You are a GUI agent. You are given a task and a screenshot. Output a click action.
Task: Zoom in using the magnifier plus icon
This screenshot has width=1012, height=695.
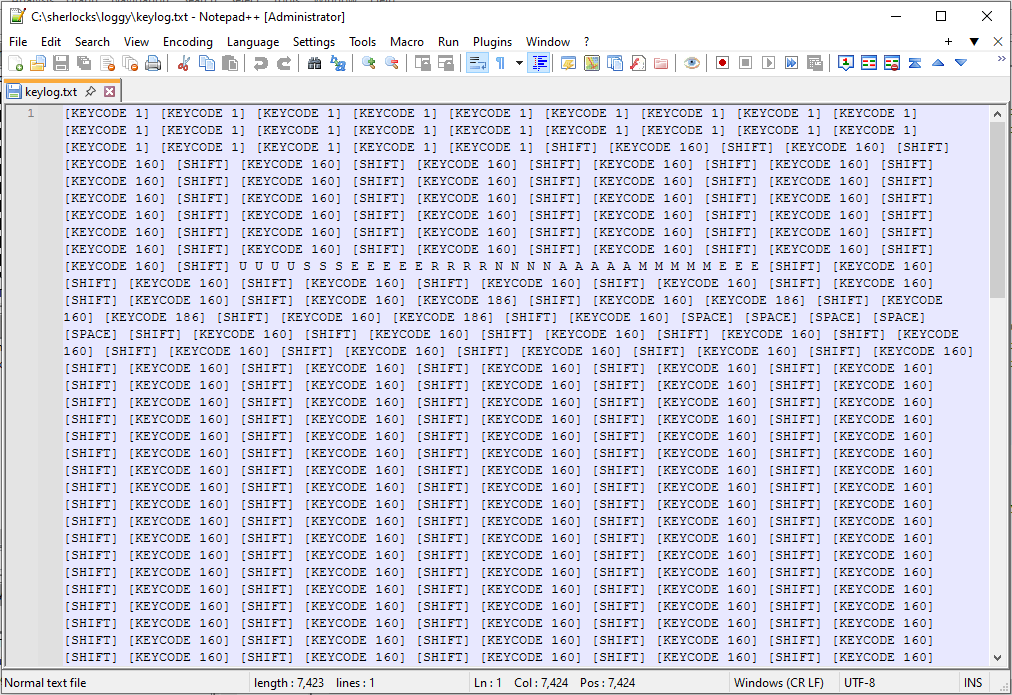369,63
